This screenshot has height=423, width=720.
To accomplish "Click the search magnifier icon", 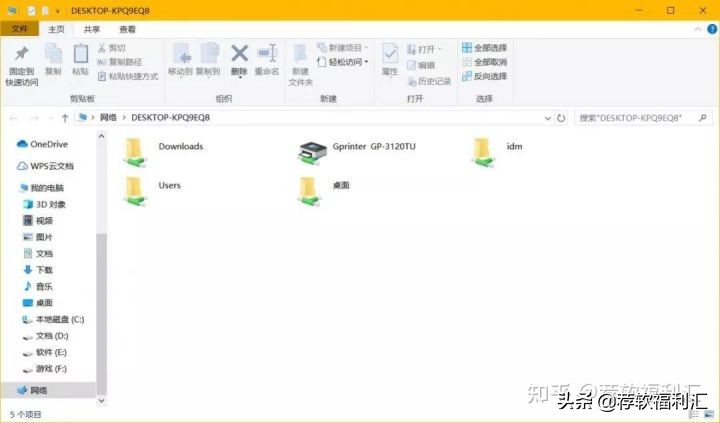I will (x=703, y=118).
